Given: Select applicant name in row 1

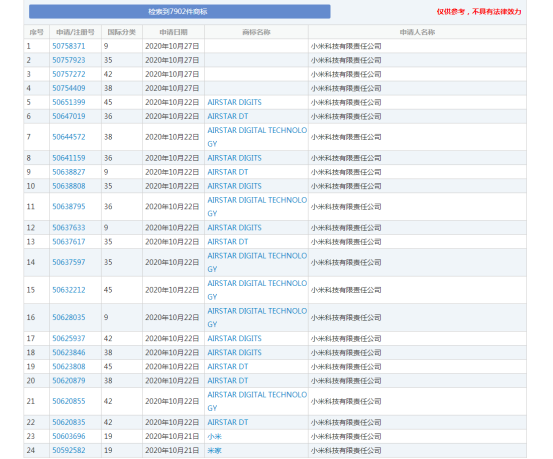Looking at the screenshot, I should click(346, 46).
